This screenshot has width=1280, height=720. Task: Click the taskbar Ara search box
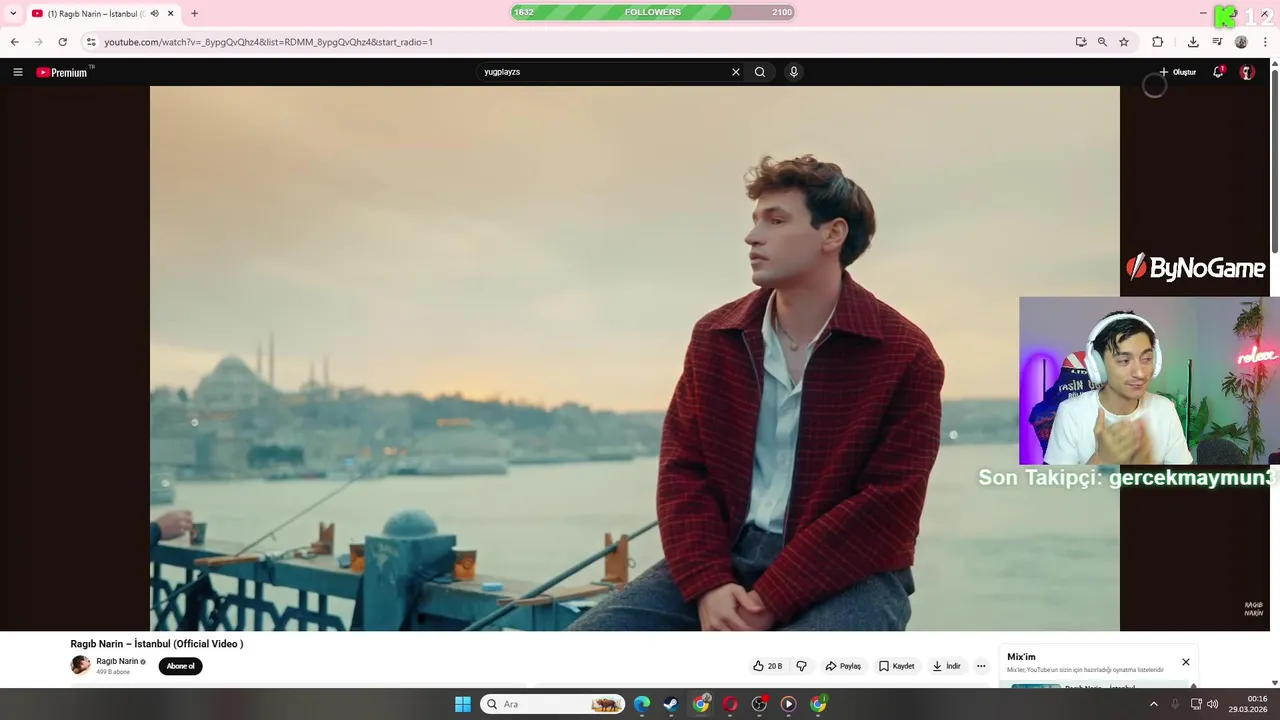pyautogui.click(x=552, y=704)
